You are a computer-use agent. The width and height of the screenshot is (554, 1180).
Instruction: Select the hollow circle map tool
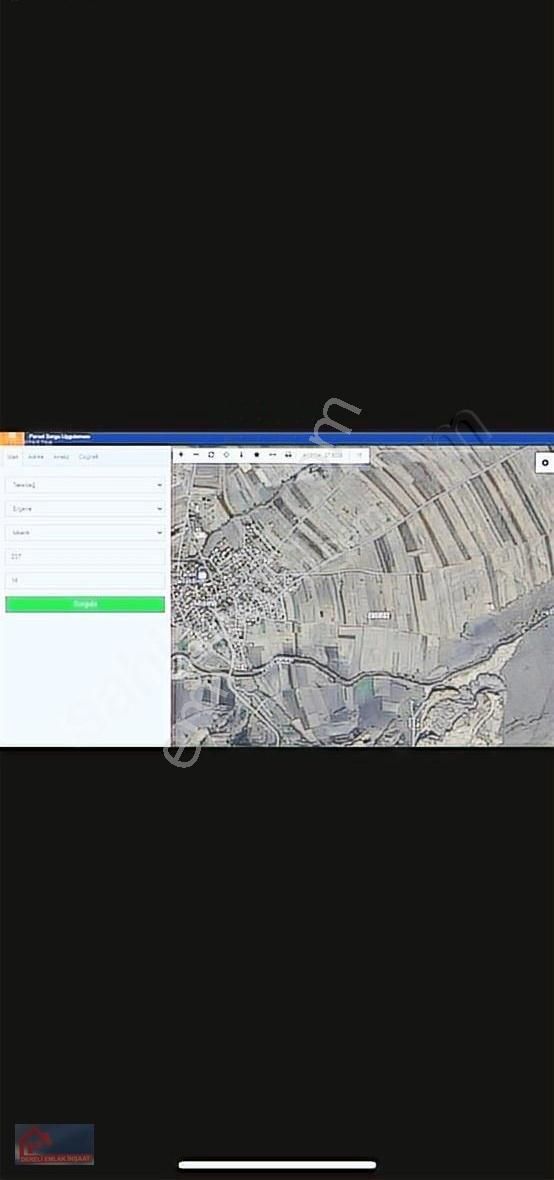(x=226, y=455)
